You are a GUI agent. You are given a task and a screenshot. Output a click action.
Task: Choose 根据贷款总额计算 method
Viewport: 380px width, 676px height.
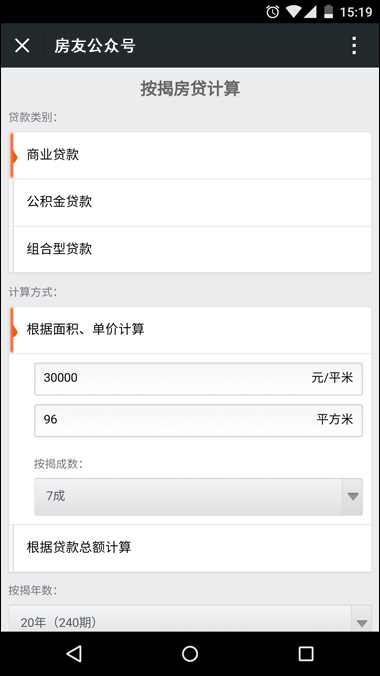click(190, 548)
